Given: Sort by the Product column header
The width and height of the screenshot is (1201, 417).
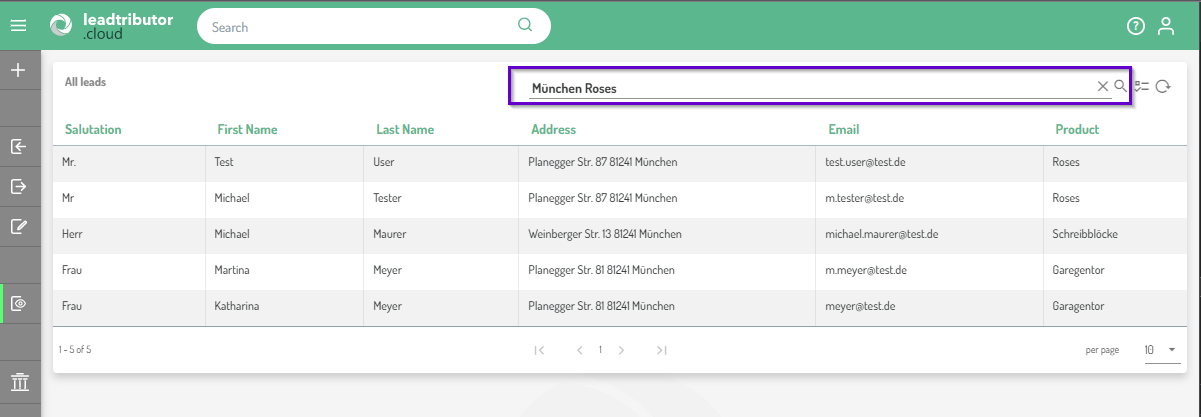Looking at the screenshot, I should coord(1077,130).
